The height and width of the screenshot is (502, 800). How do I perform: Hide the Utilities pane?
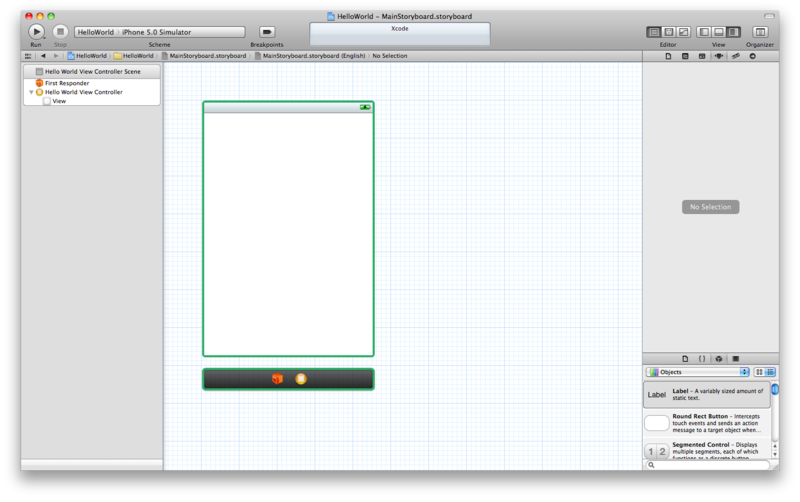[x=733, y=32]
